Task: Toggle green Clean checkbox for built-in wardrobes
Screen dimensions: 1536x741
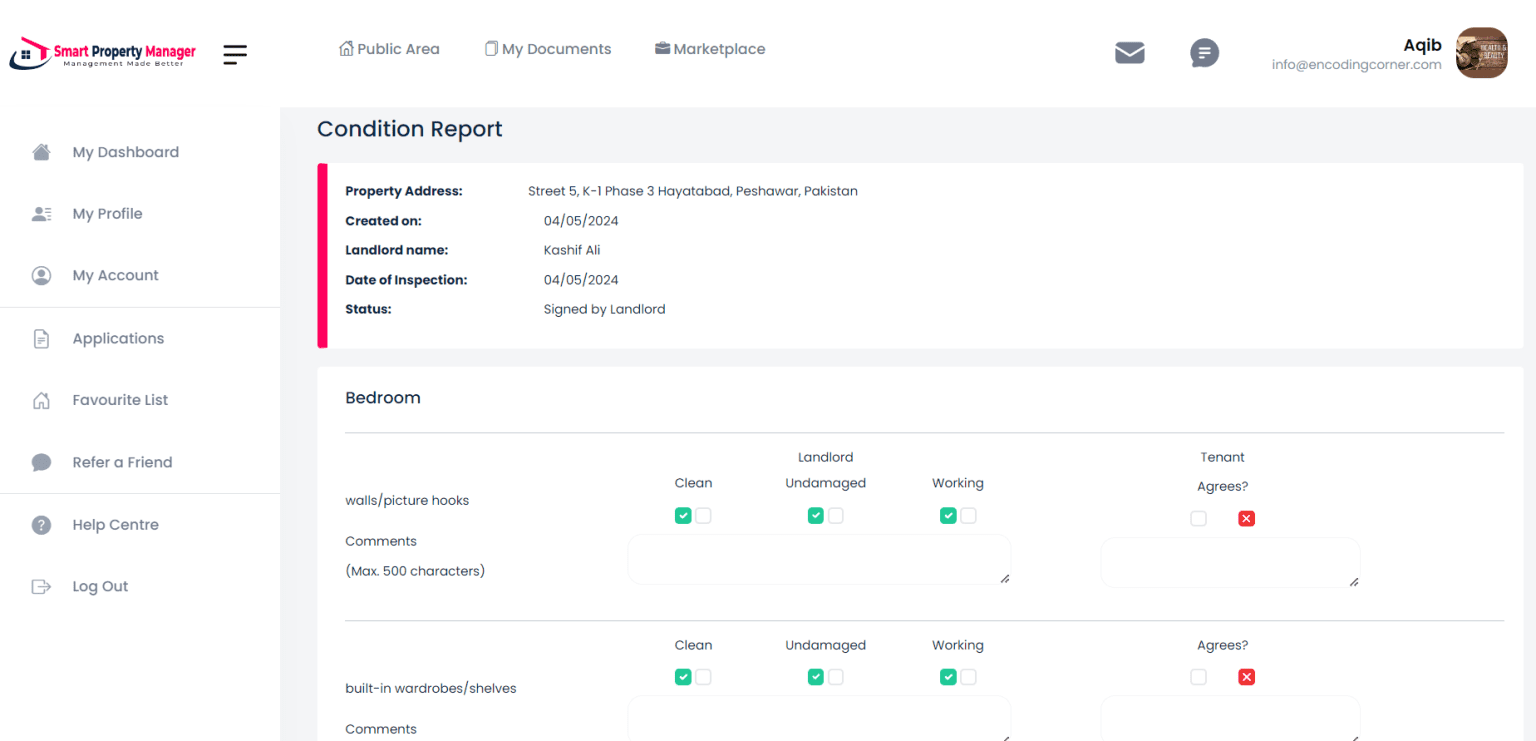Action: (683, 677)
